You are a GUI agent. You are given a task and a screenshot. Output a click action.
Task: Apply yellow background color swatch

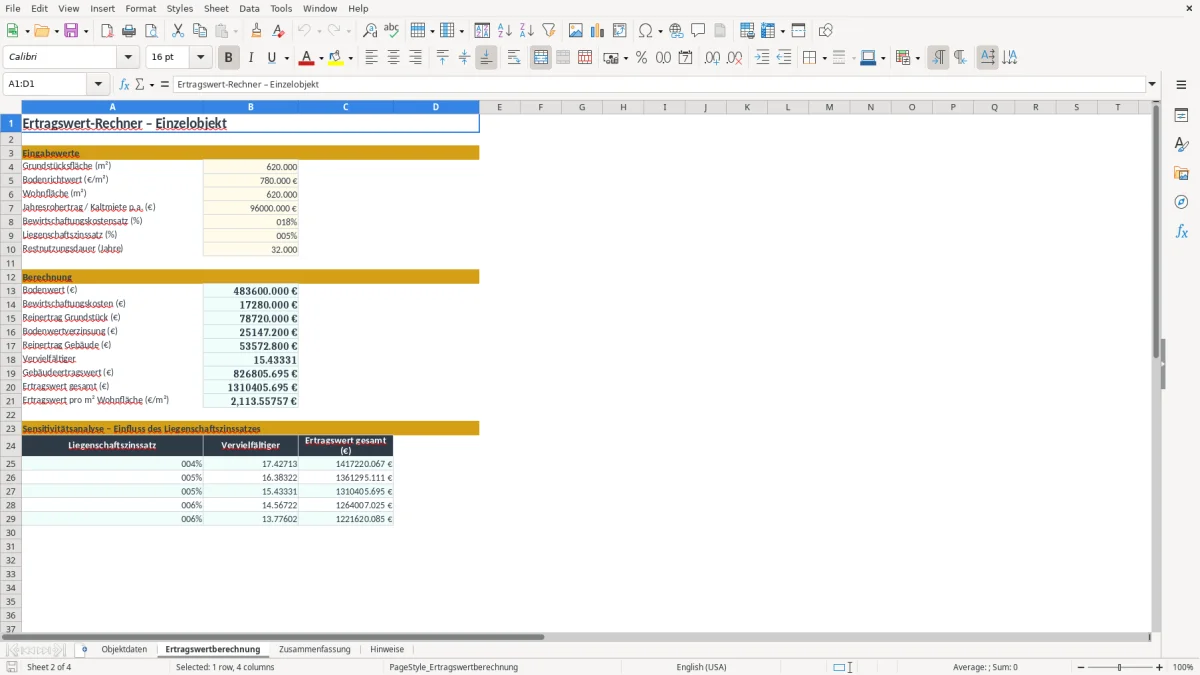click(x=335, y=58)
